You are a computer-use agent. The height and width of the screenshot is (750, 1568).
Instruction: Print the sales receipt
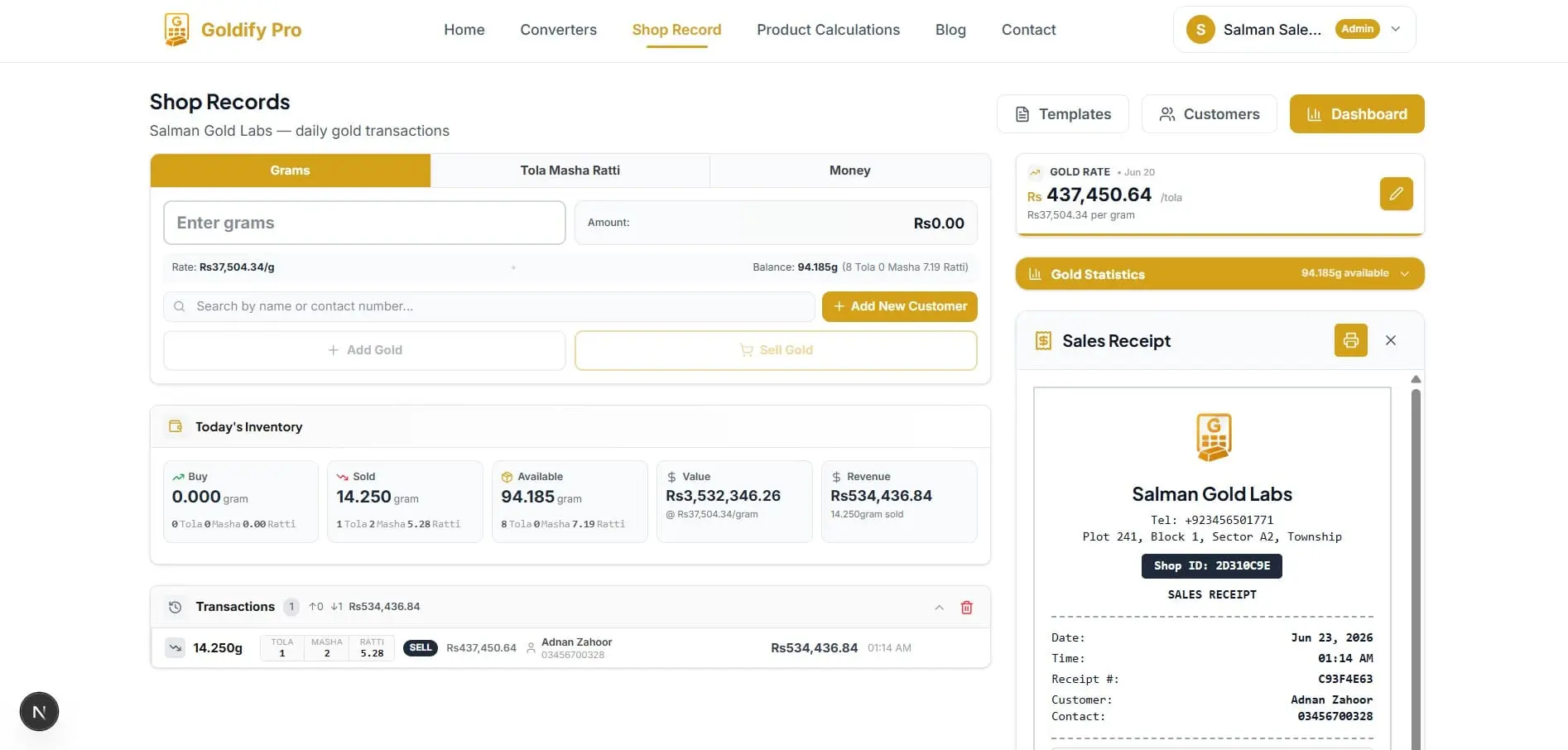[x=1351, y=340]
